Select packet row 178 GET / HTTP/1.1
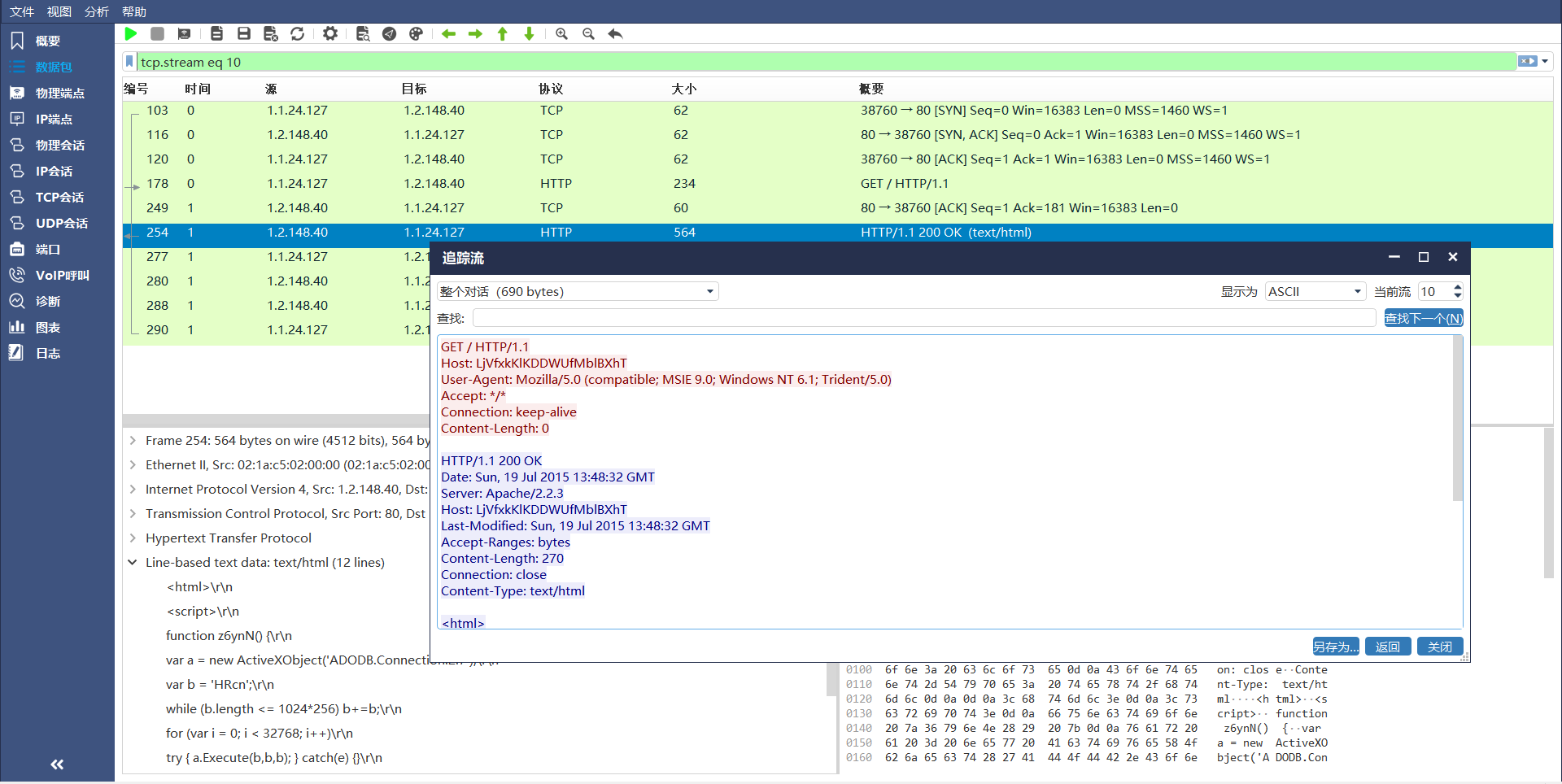 pos(838,184)
